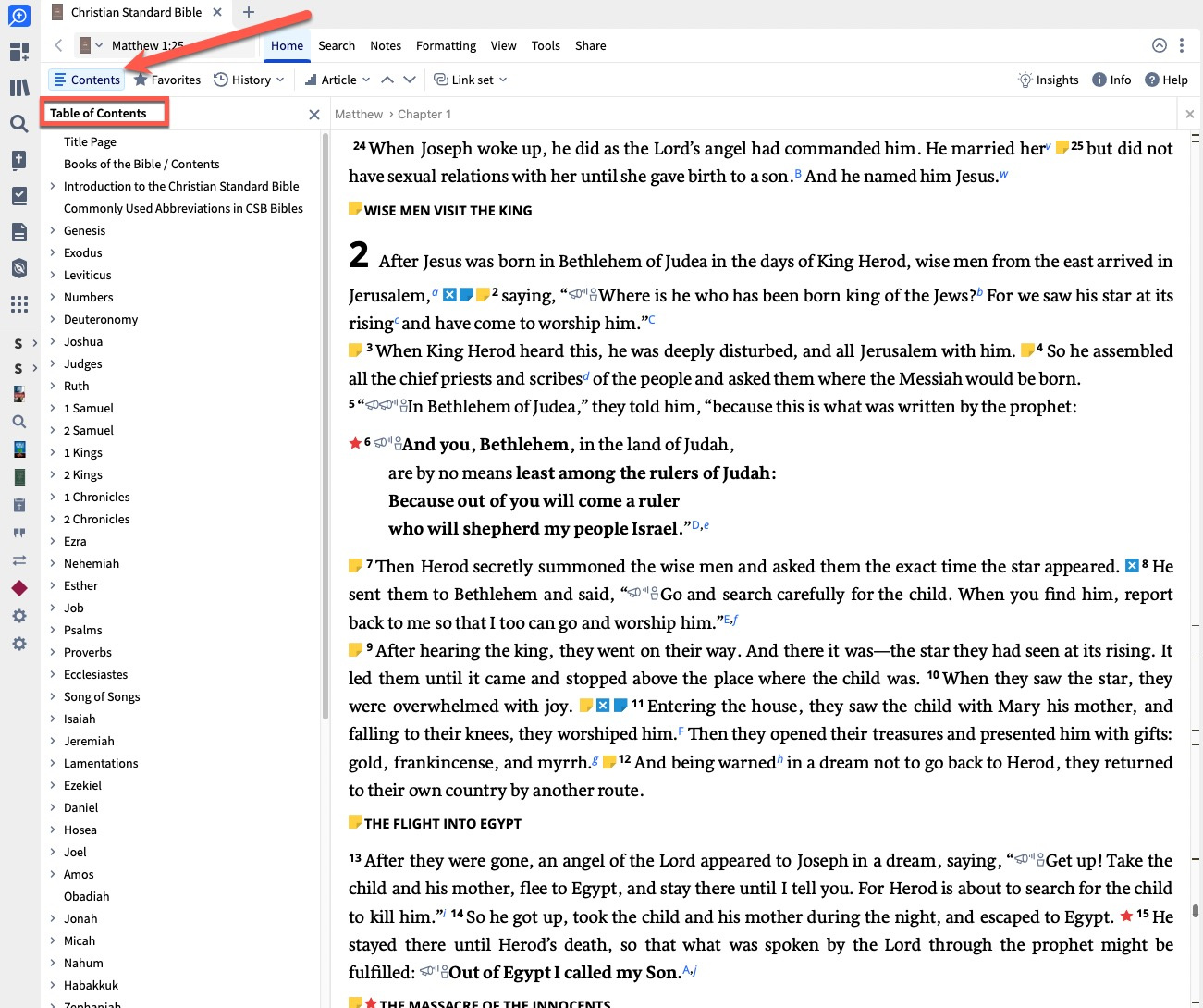Screen dimensions: 1203x1008
Task: Click the blue X icon before verse 8
Action: [1132, 565]
